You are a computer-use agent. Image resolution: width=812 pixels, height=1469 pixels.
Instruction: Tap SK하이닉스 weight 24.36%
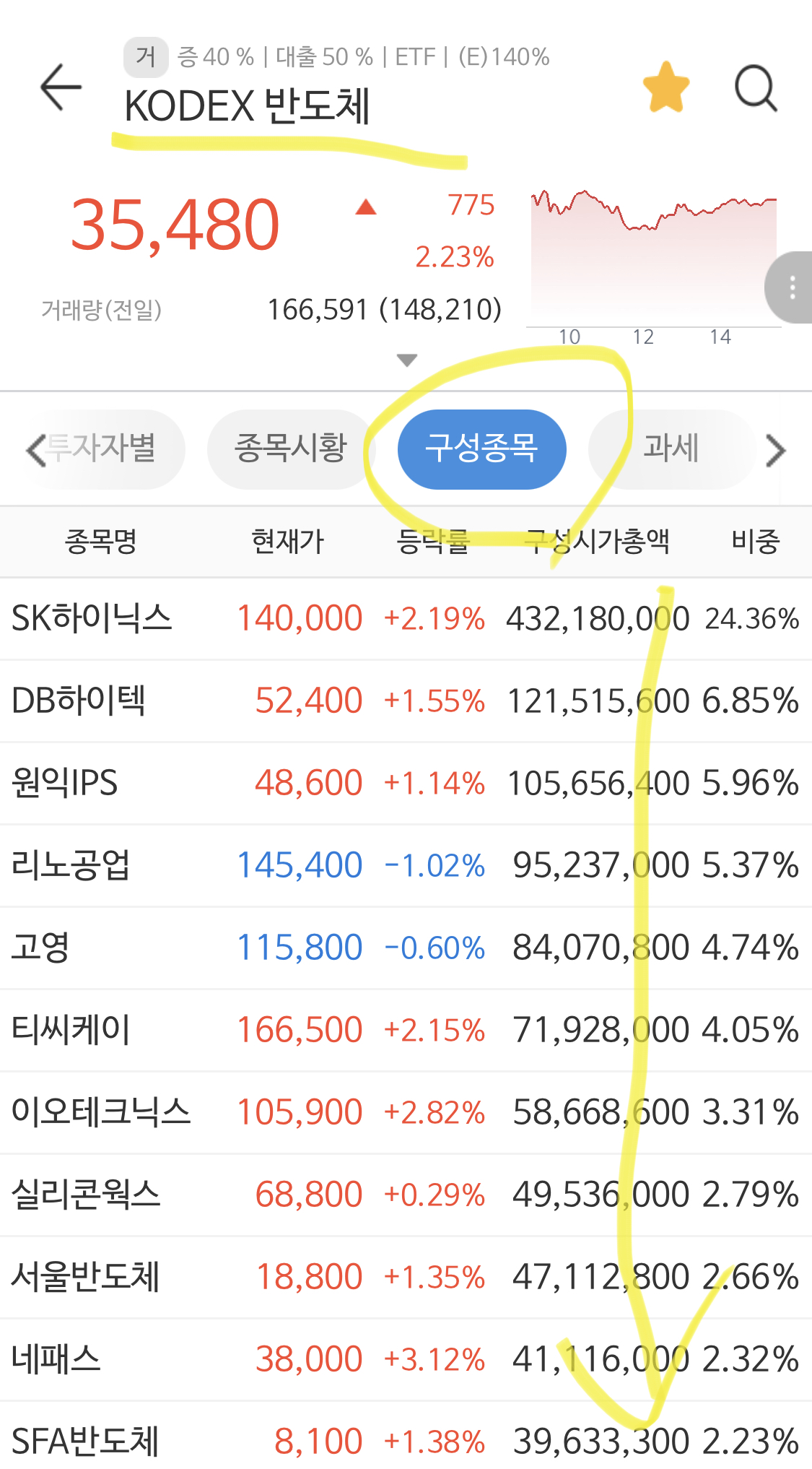[x=752, y=619]
